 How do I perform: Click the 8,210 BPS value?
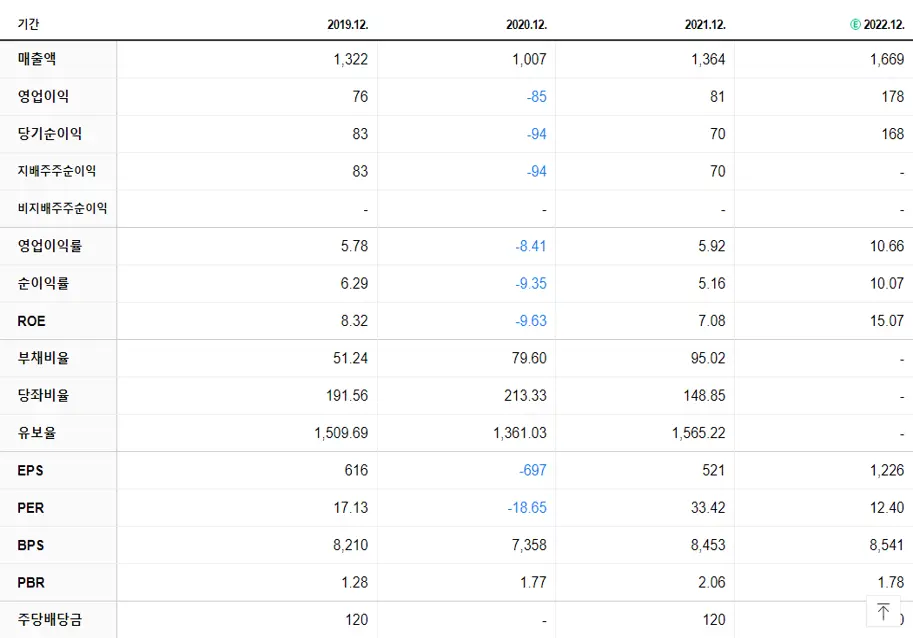click(x=351, y=545)
